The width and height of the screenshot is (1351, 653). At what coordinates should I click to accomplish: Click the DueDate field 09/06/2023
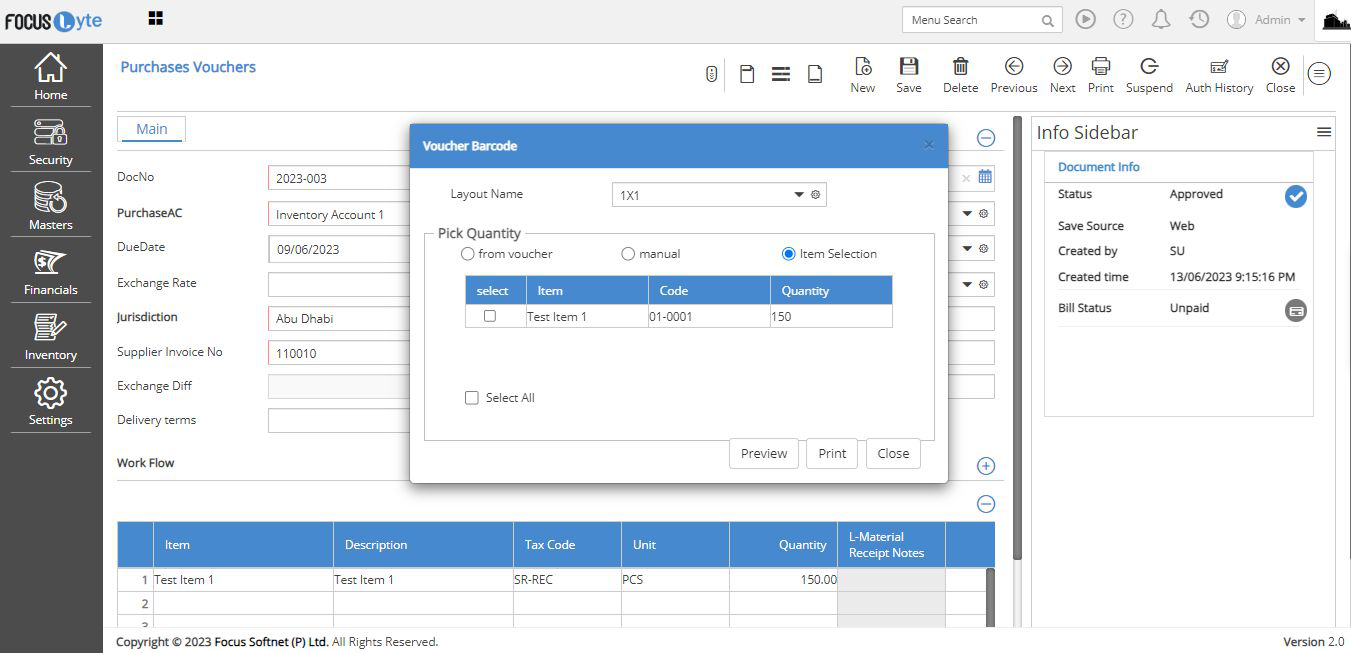pyautogui.click(x=339, y=249)
